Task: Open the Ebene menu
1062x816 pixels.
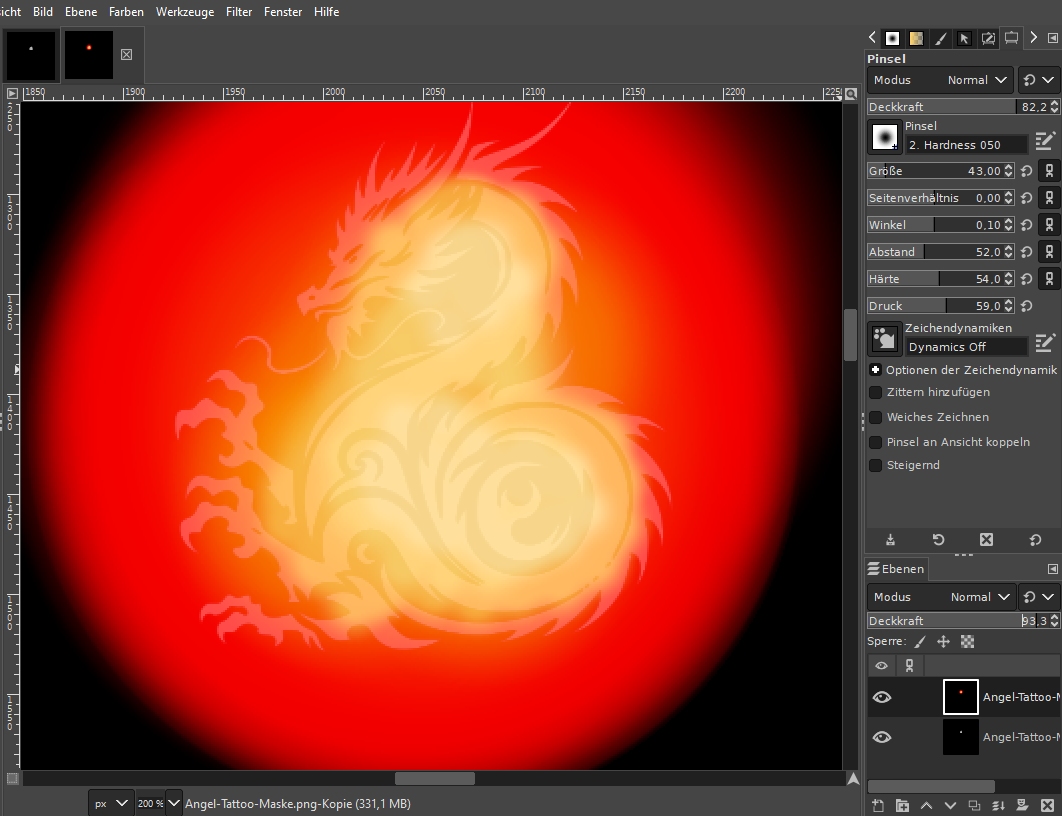Action: tap(81, 12)
